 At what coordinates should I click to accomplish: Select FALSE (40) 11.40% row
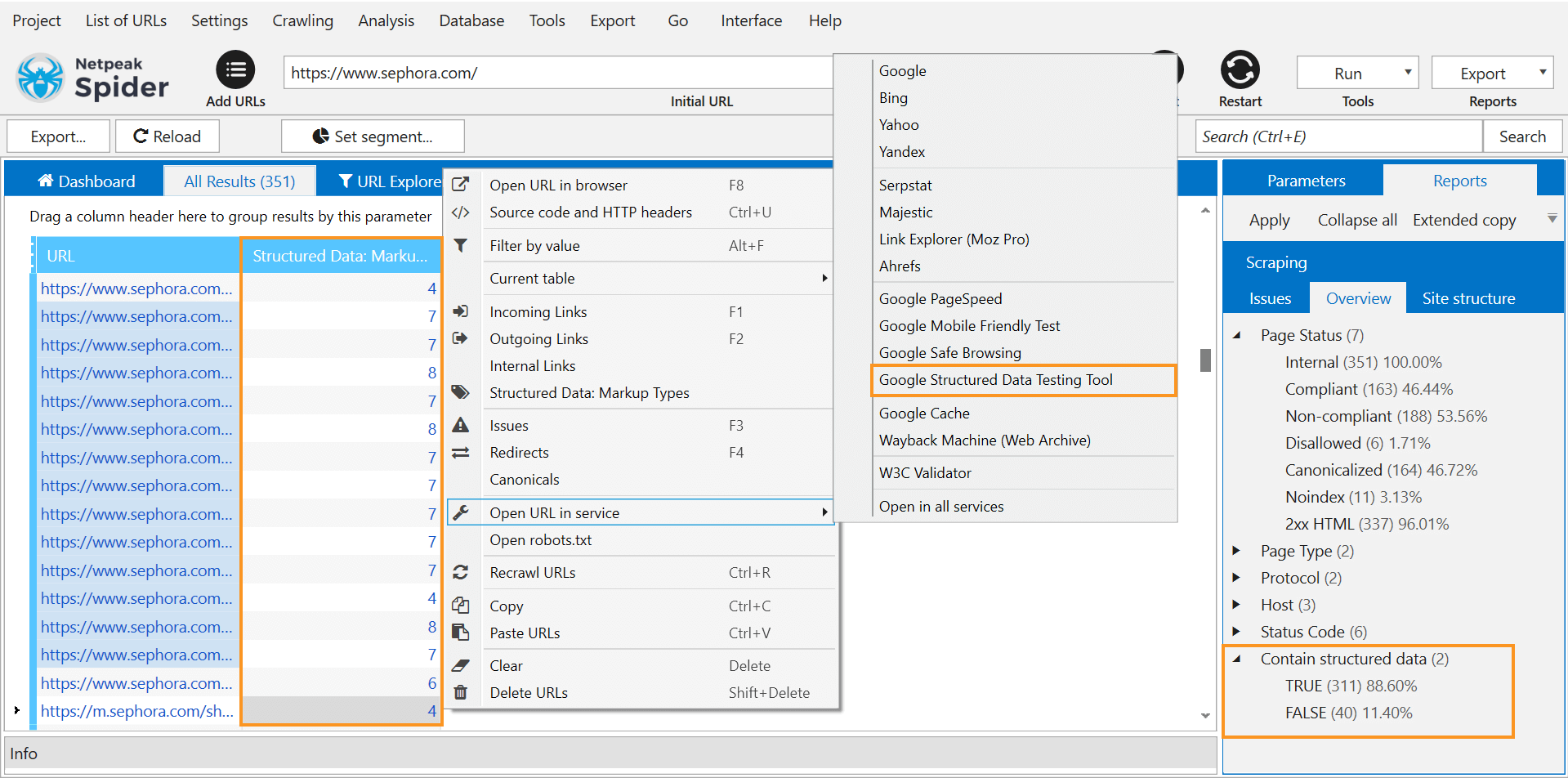point(1348,713)
